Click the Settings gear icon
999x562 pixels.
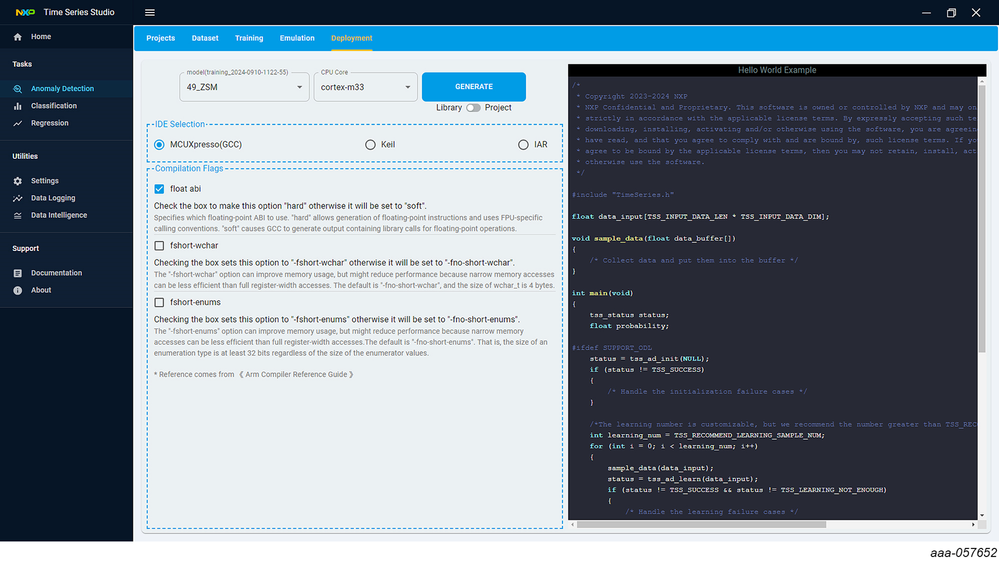click(17, 182)
